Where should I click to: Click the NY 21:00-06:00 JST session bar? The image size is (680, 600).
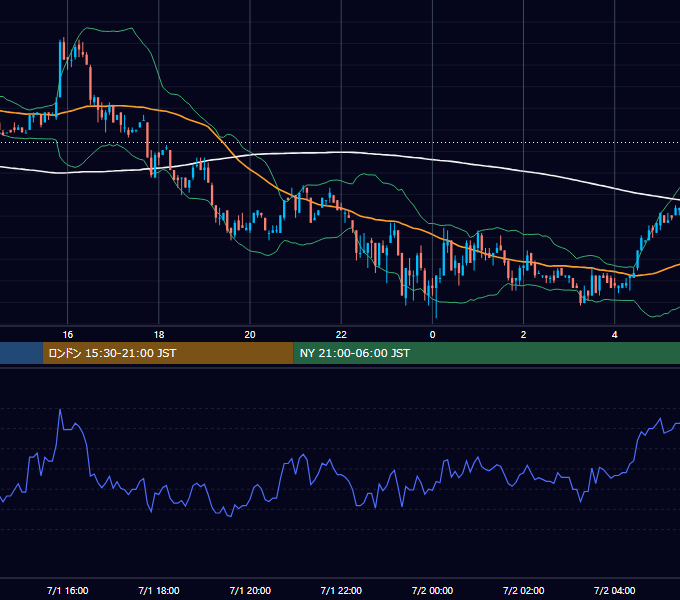(x=487, y=353)
